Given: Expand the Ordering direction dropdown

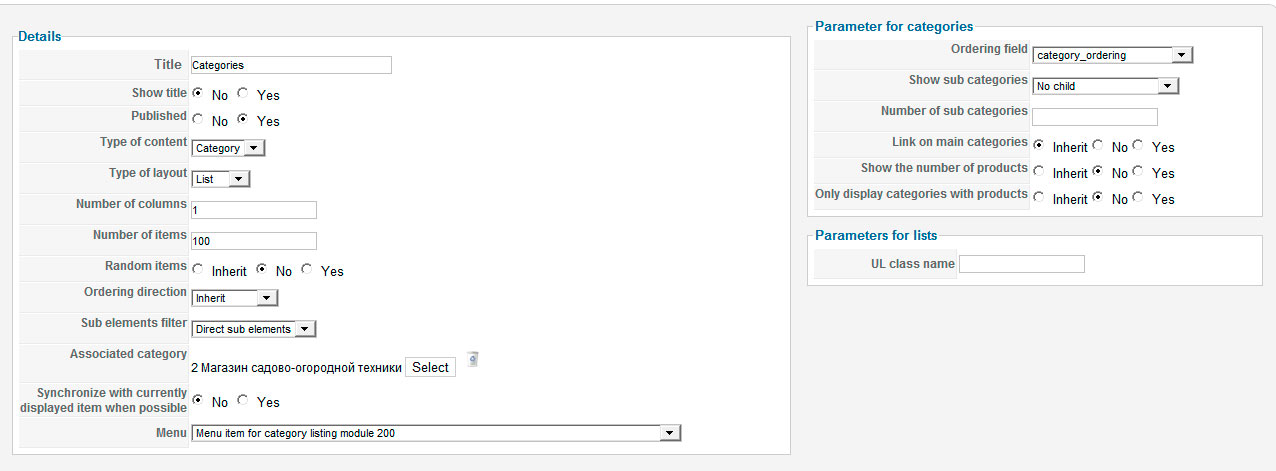Looking at the screenshot, I should (x=234, y=298).
